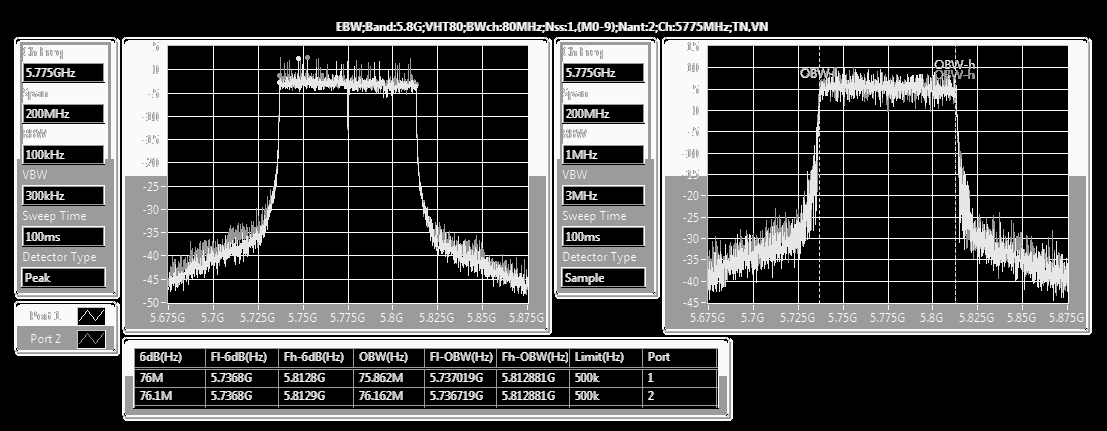Select the right panel Span field 200MHz
The height and width of the screenshot is (431, 1107).
[x=603, y=114]
